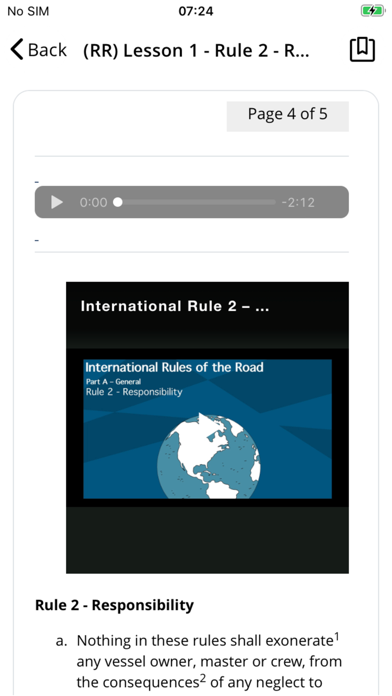Click the Page 4 of 5 indicator
392x696 pixels.
(288, 115)
